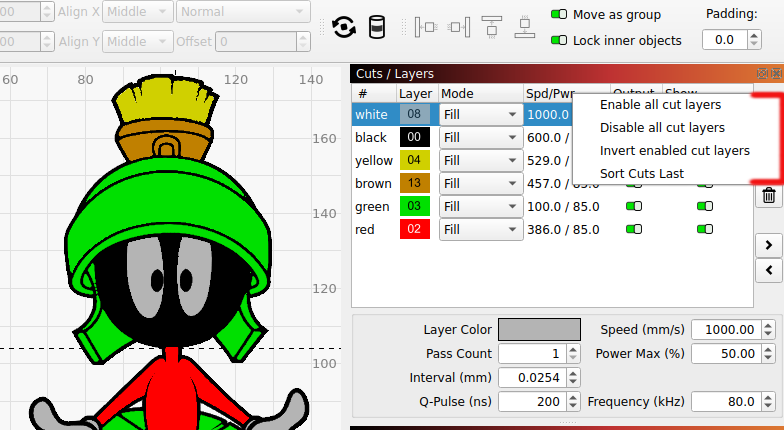Click the dock-to-top alignment icon
The image size is (784, 430).
pyautogui.click(x=492, y=27)
